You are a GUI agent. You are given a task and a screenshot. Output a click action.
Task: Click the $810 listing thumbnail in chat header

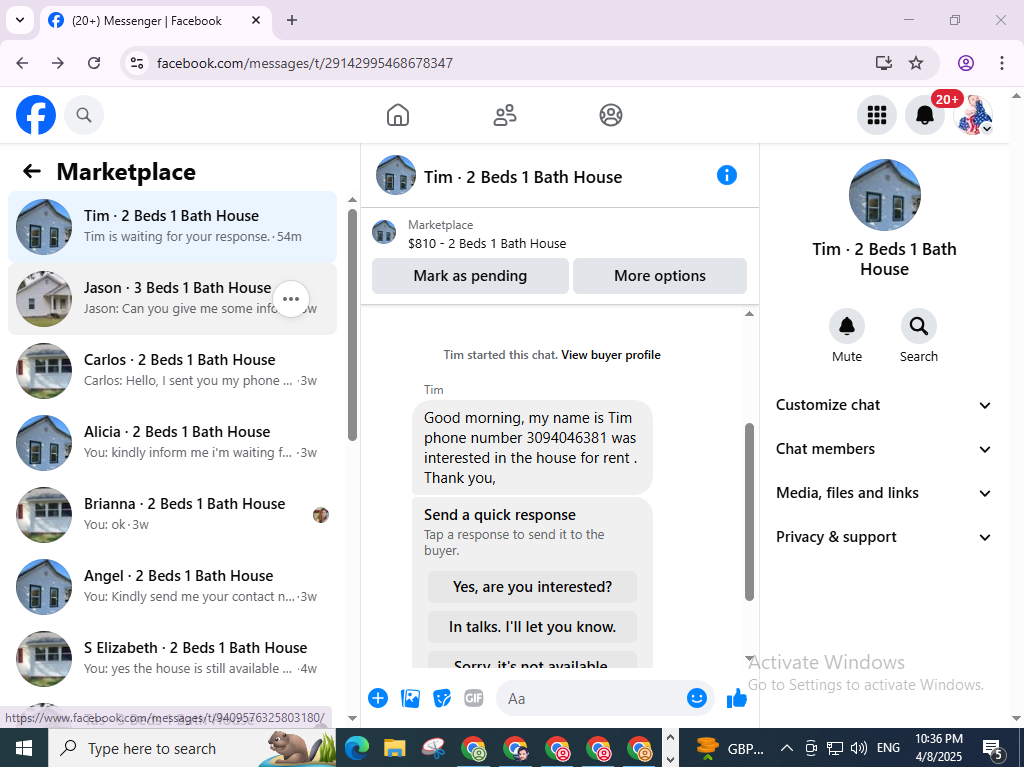pos(384,232)
